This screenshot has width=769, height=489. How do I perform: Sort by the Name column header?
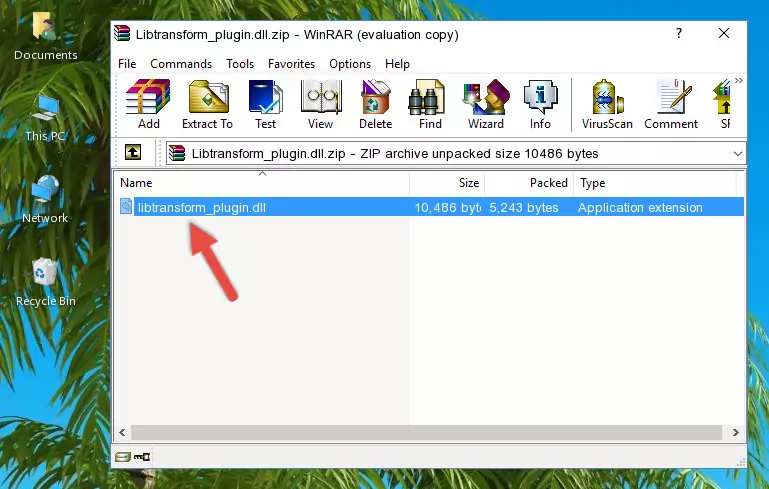tap(262, 183)
